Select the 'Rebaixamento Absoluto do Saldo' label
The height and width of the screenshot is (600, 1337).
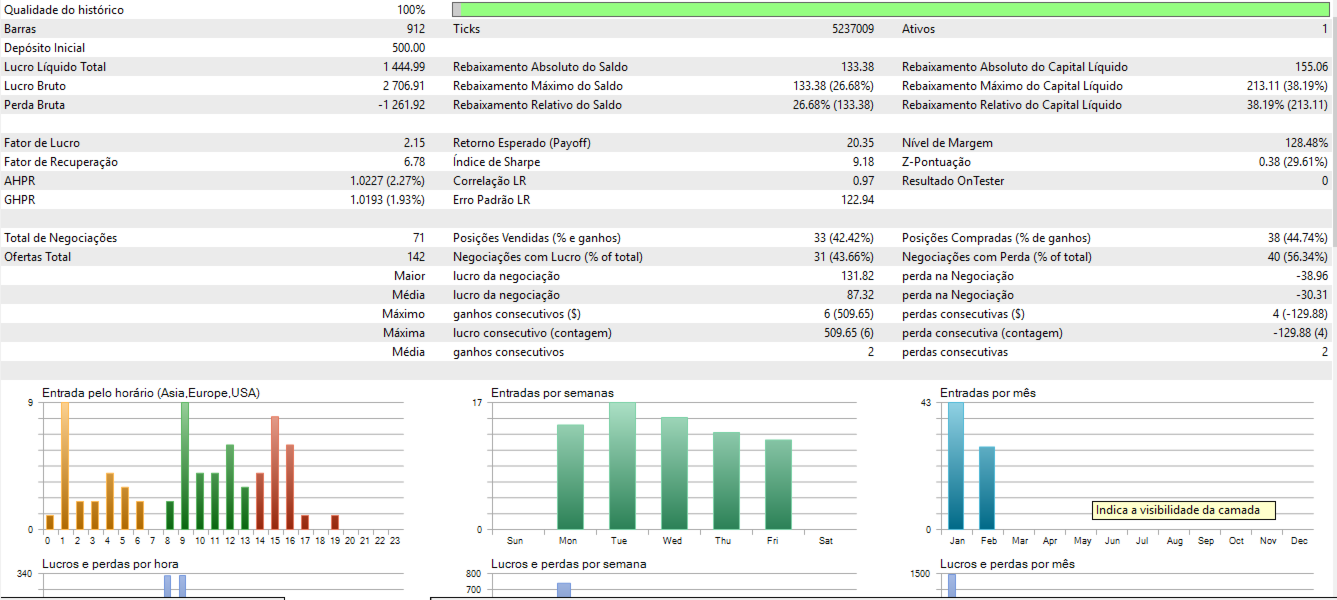point(541,67)
